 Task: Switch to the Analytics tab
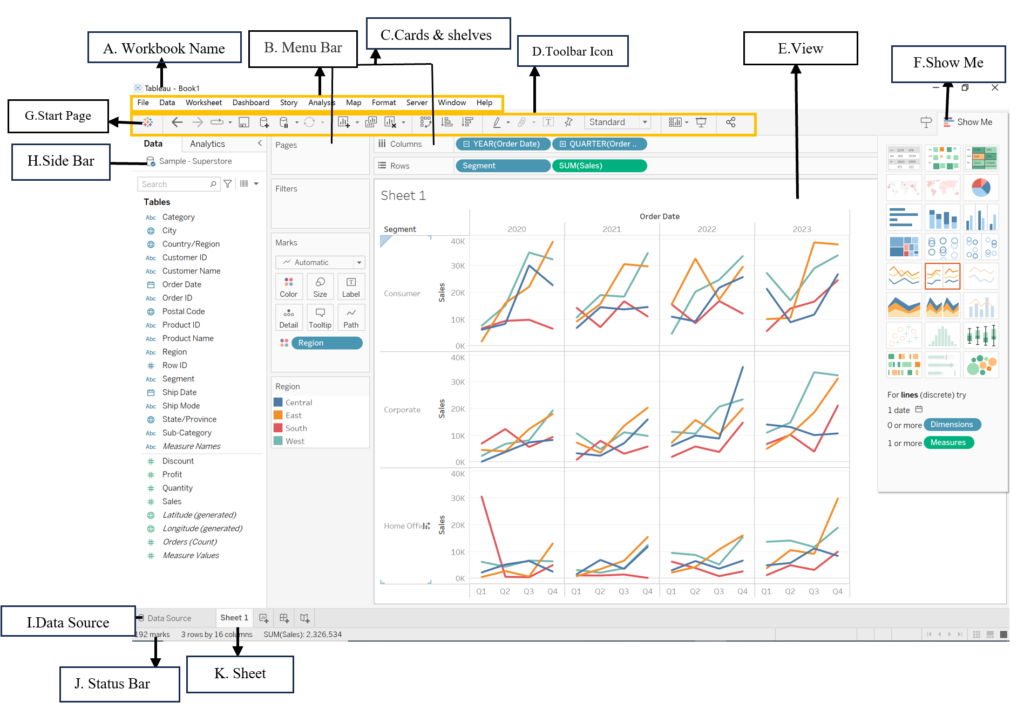208,144
